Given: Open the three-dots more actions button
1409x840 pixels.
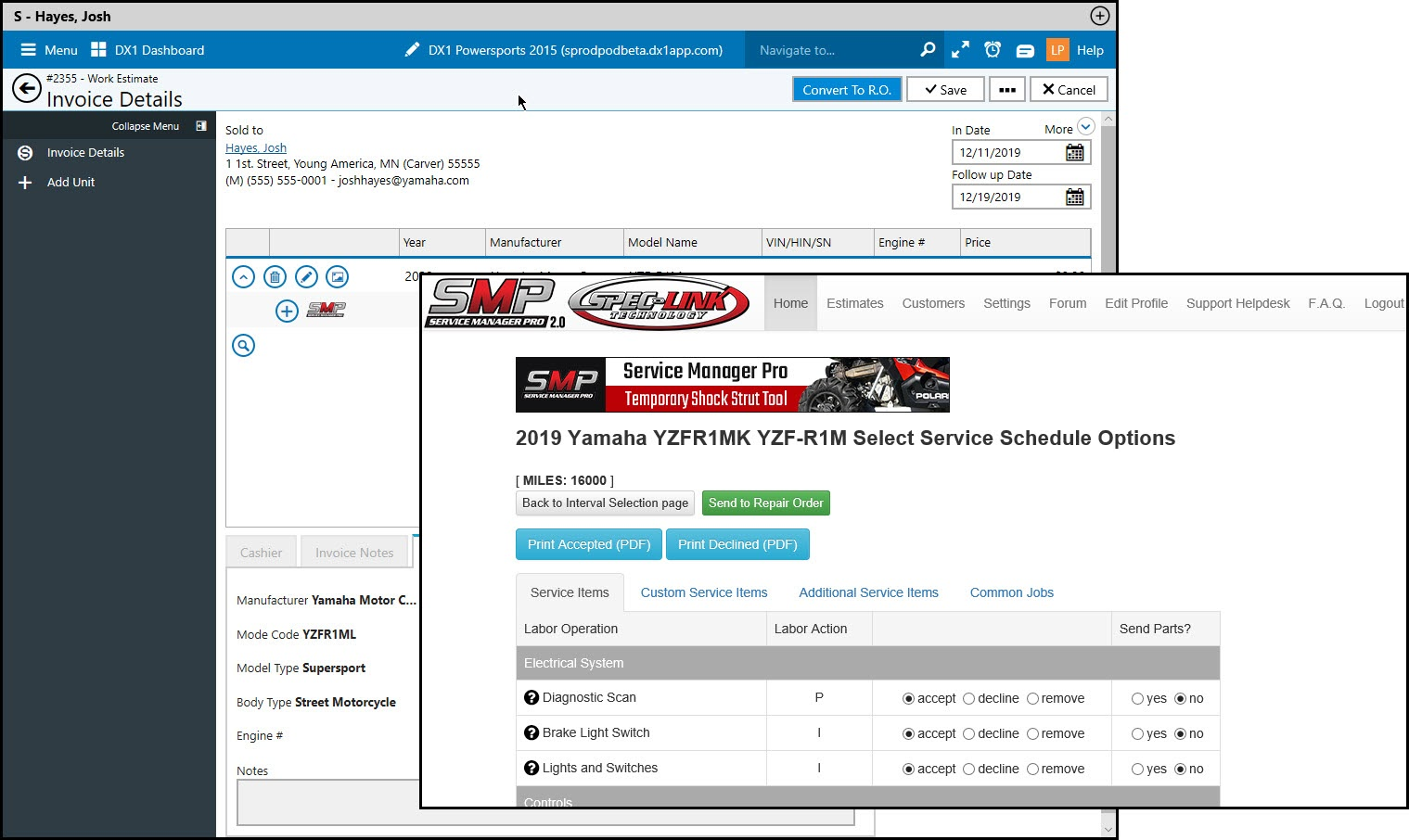Looking at the screenshot, I should coord(1007,90).
